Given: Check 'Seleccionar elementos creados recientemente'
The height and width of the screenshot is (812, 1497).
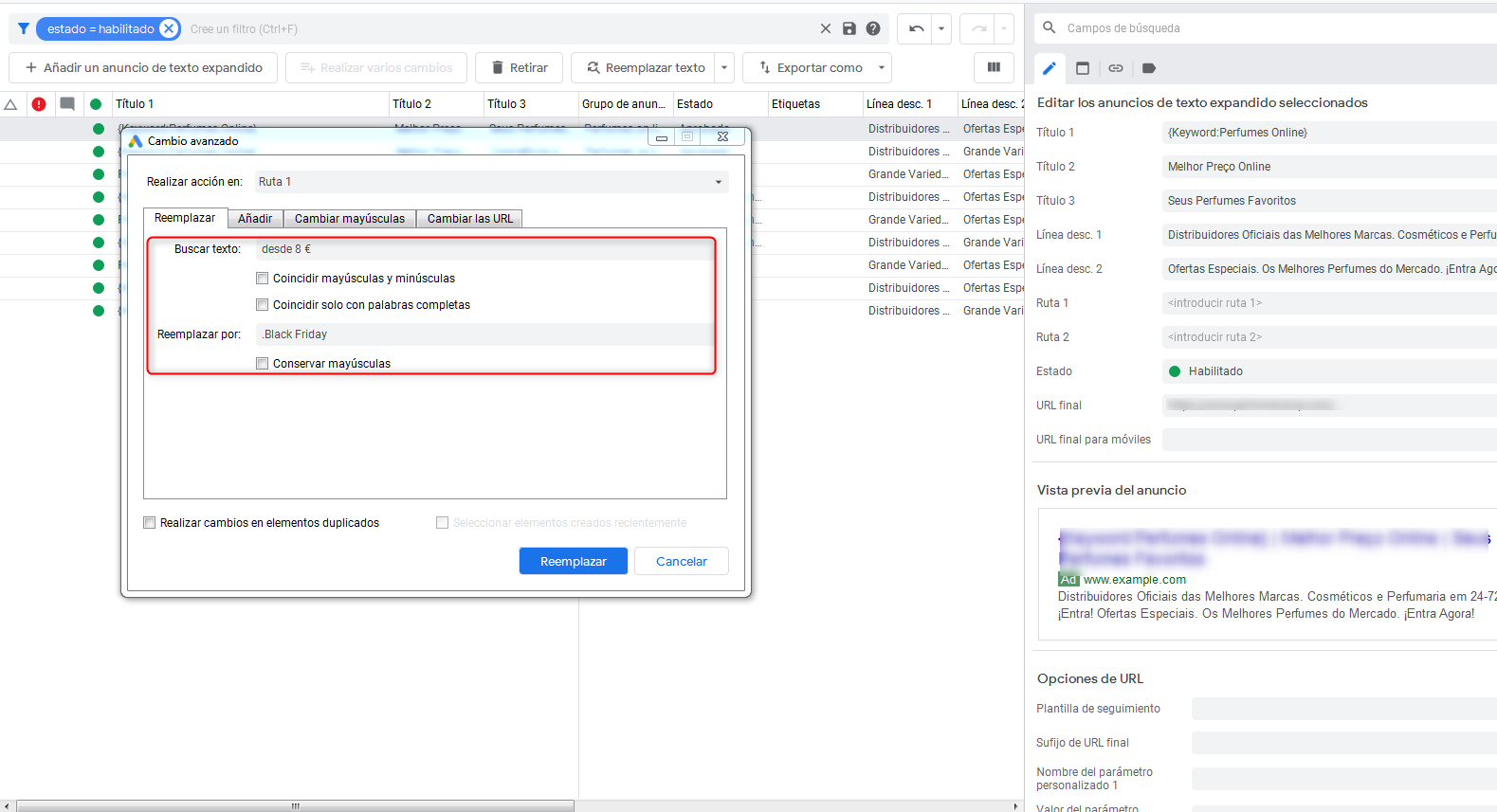Looking at the screenshot, I should (x=442, y=523).
